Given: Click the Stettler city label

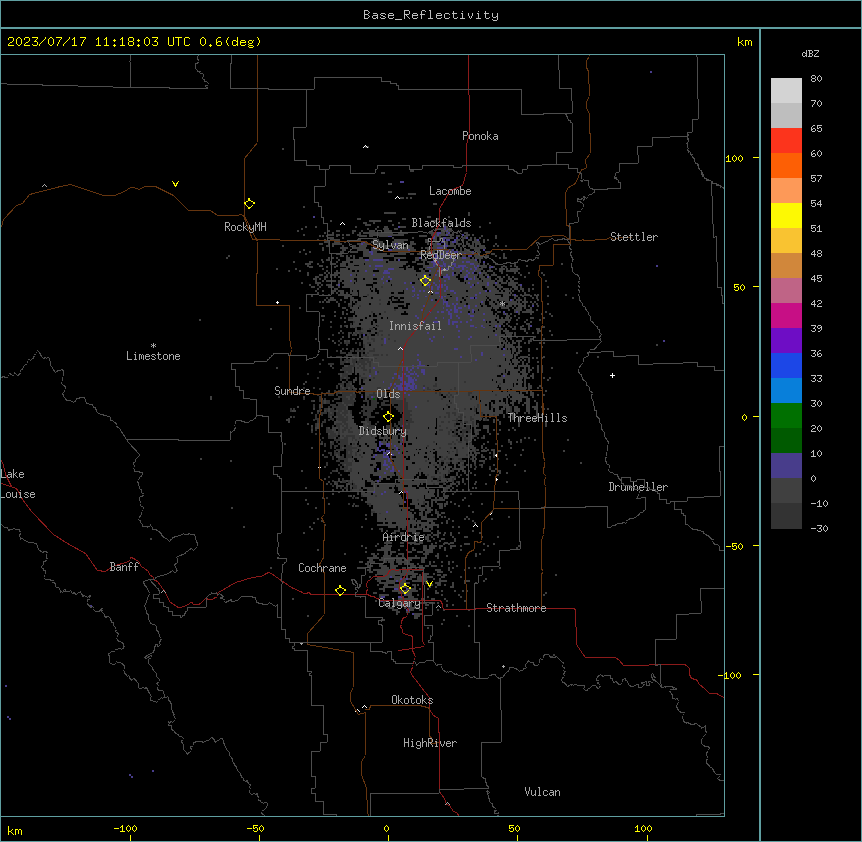Looking at the screenshot, I should [634, 237].
